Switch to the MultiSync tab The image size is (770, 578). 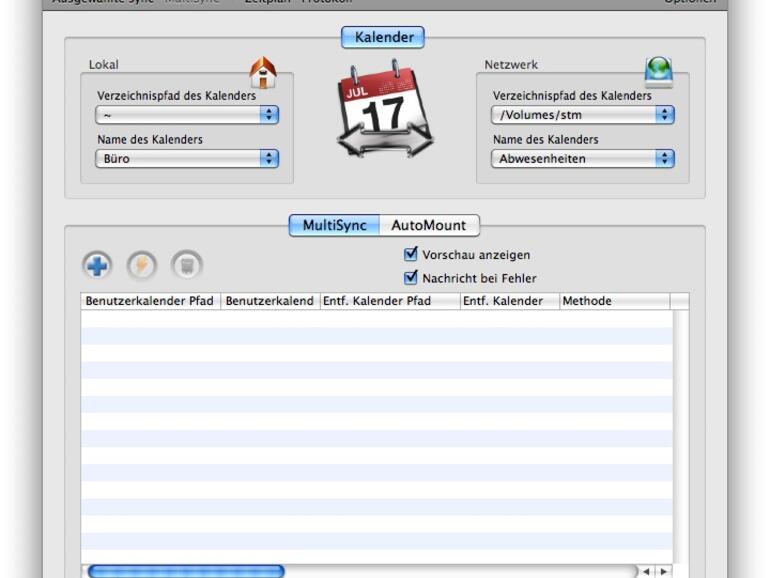click(x=334, y=225)
